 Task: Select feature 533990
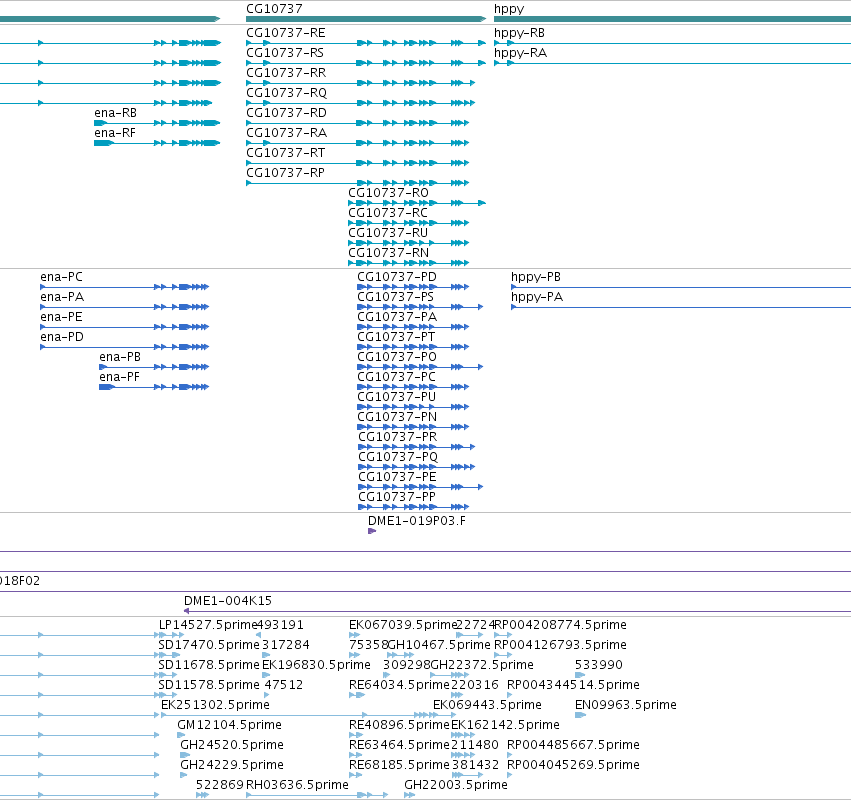click(599, 665)
